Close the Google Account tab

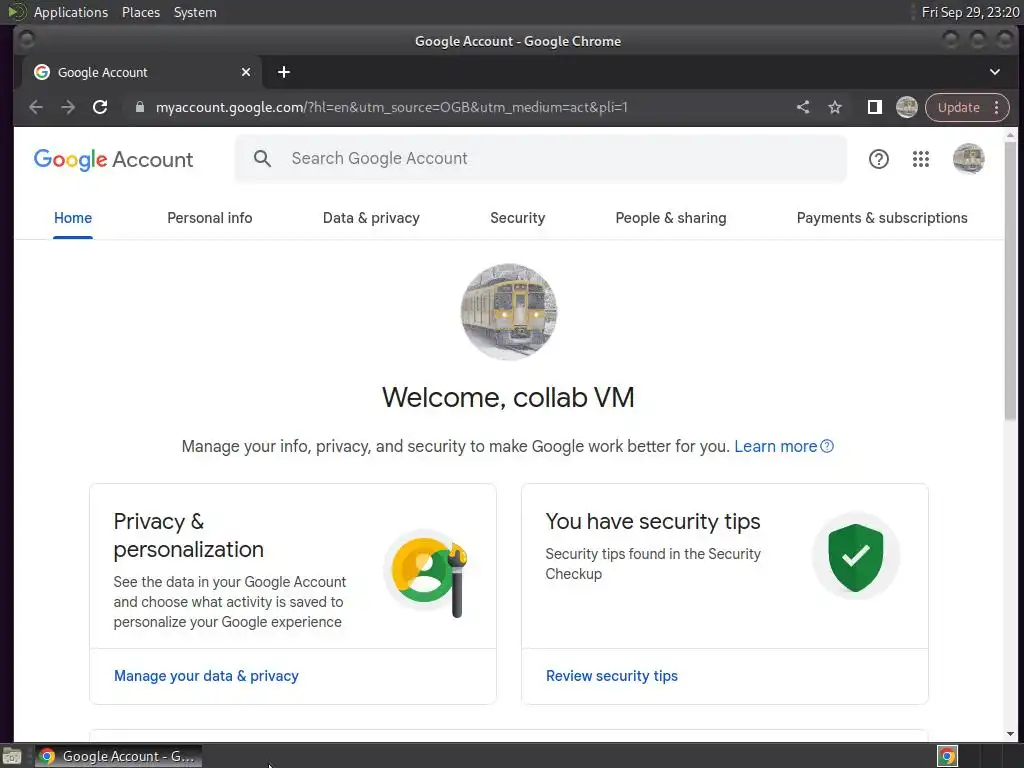click(246, 72)
